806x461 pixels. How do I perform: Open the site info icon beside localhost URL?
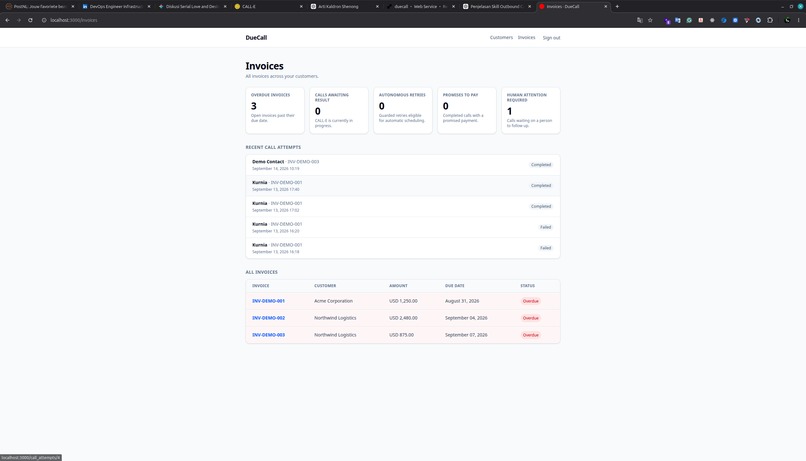[44, 20]
